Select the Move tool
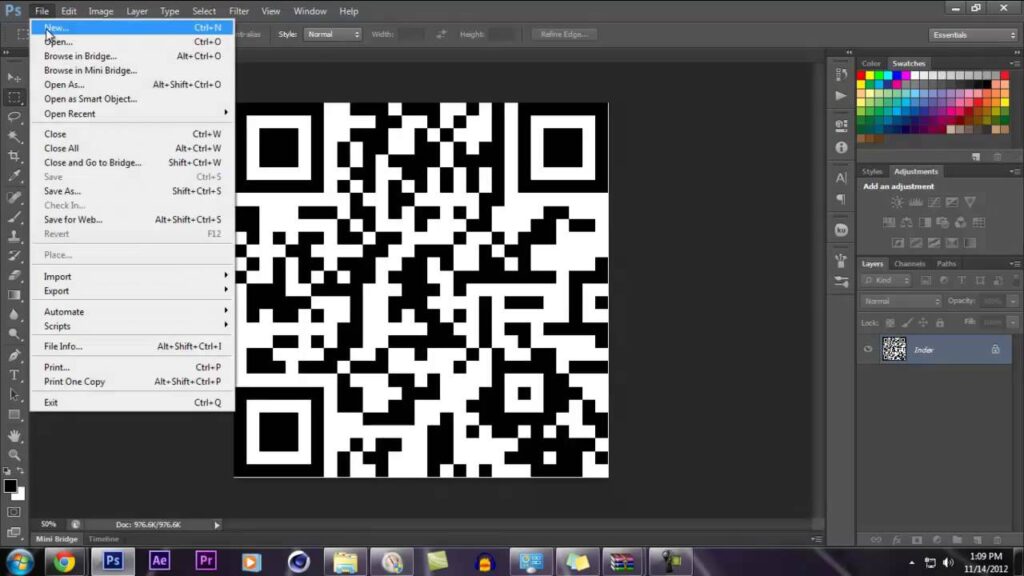The image size is (1024, 576). tap(14, 78)
